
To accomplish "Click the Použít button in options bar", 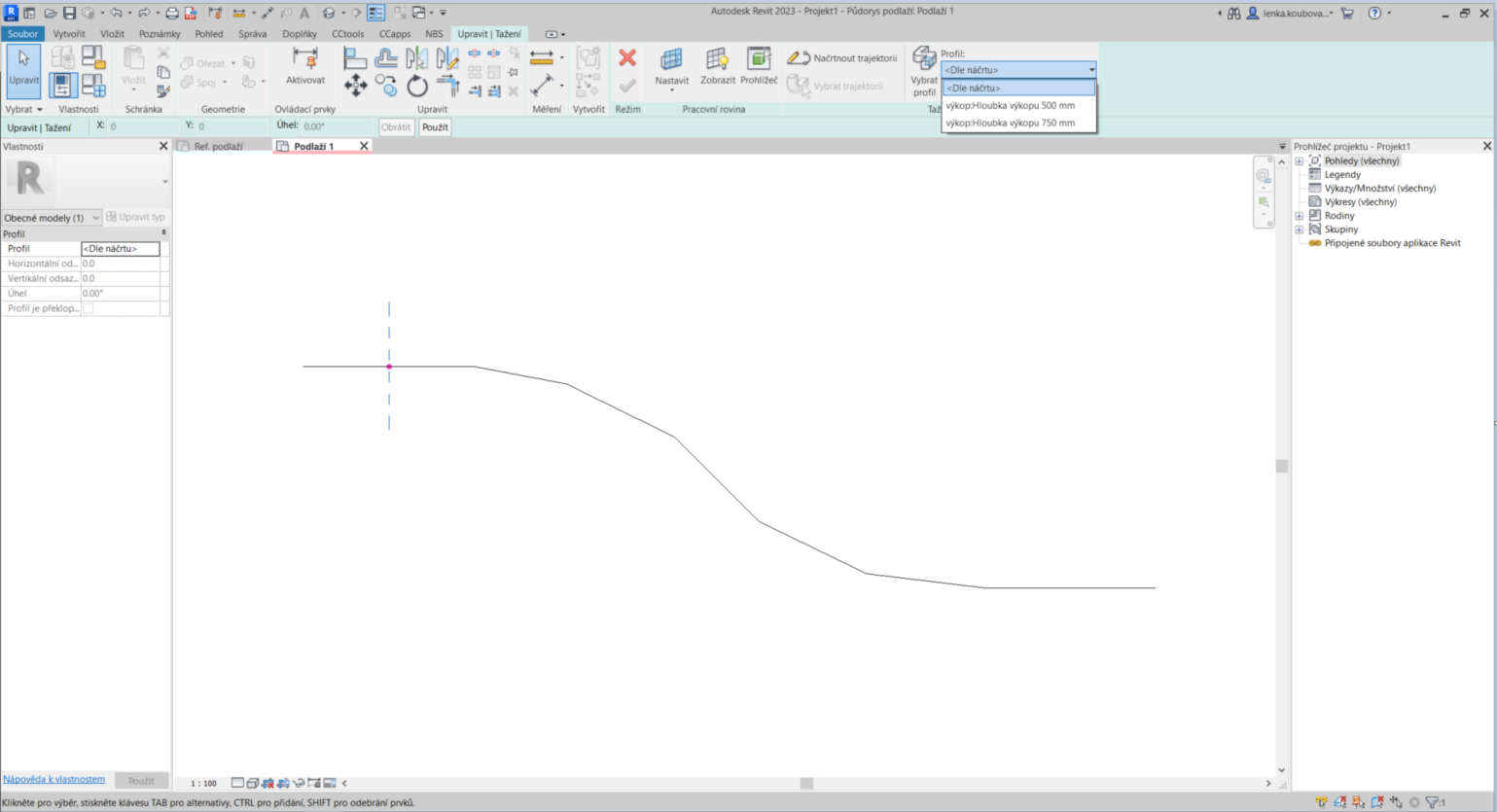I will (435, 127).
